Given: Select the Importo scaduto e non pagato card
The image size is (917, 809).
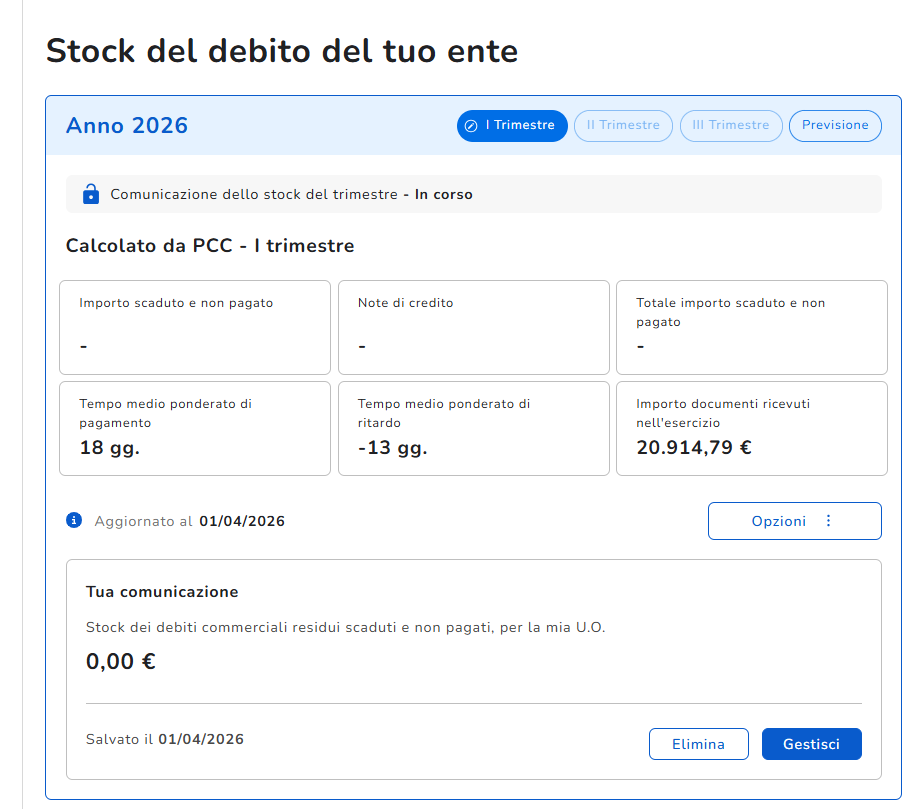Looking at the screenshot, I should pyautogui.click(x=195, y=327).
